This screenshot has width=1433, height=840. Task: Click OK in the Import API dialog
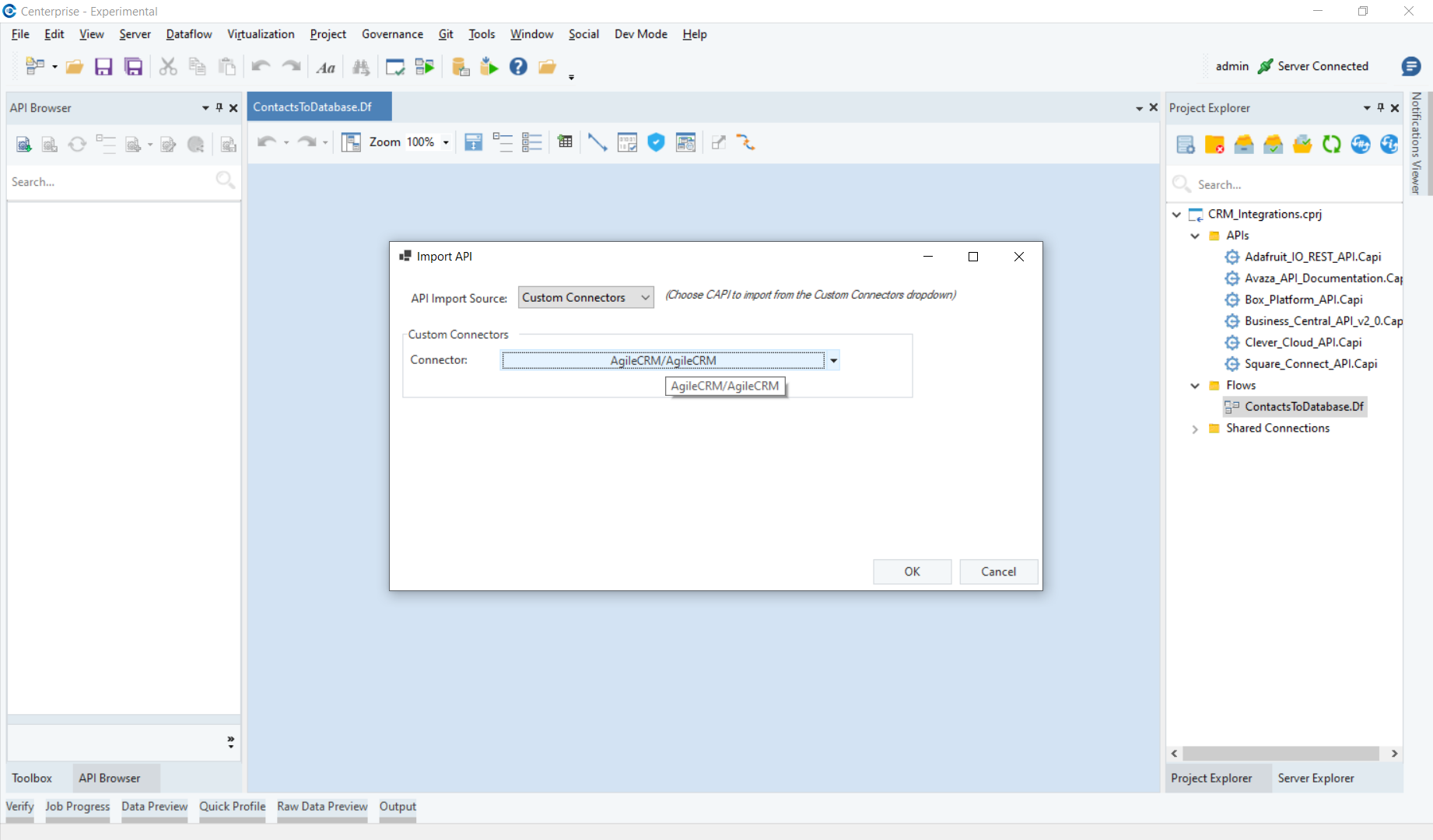pyautogui.click(x=912, y=572)
